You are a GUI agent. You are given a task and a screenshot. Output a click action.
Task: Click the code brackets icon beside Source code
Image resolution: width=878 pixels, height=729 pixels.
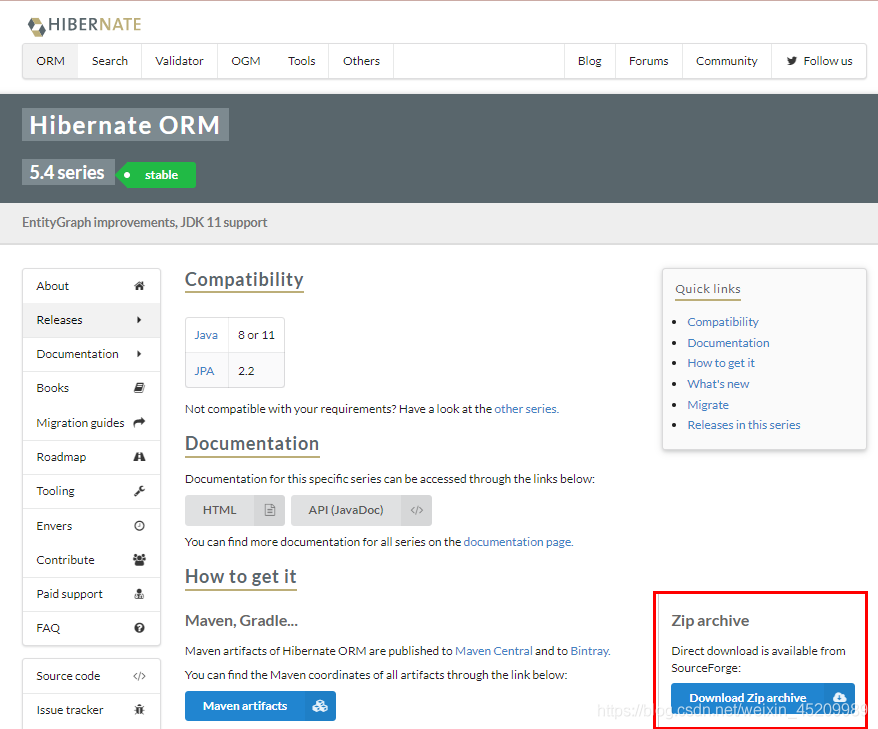coord(139,676)
